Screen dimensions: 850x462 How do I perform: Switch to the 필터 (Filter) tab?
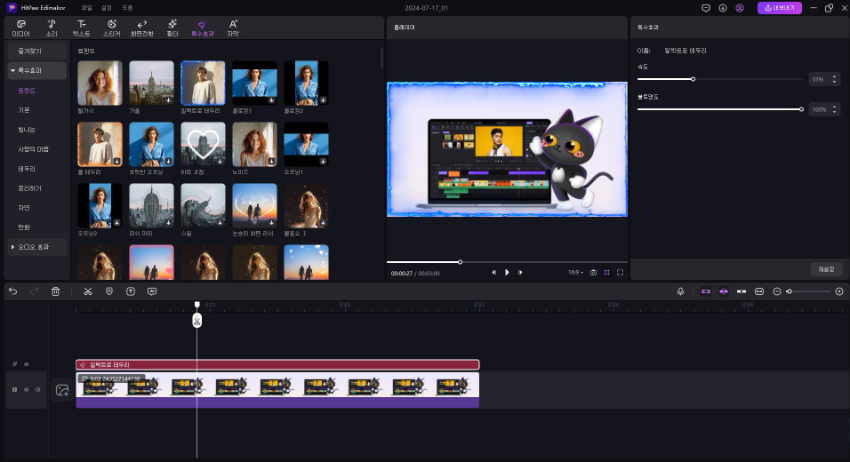point(172,26)
